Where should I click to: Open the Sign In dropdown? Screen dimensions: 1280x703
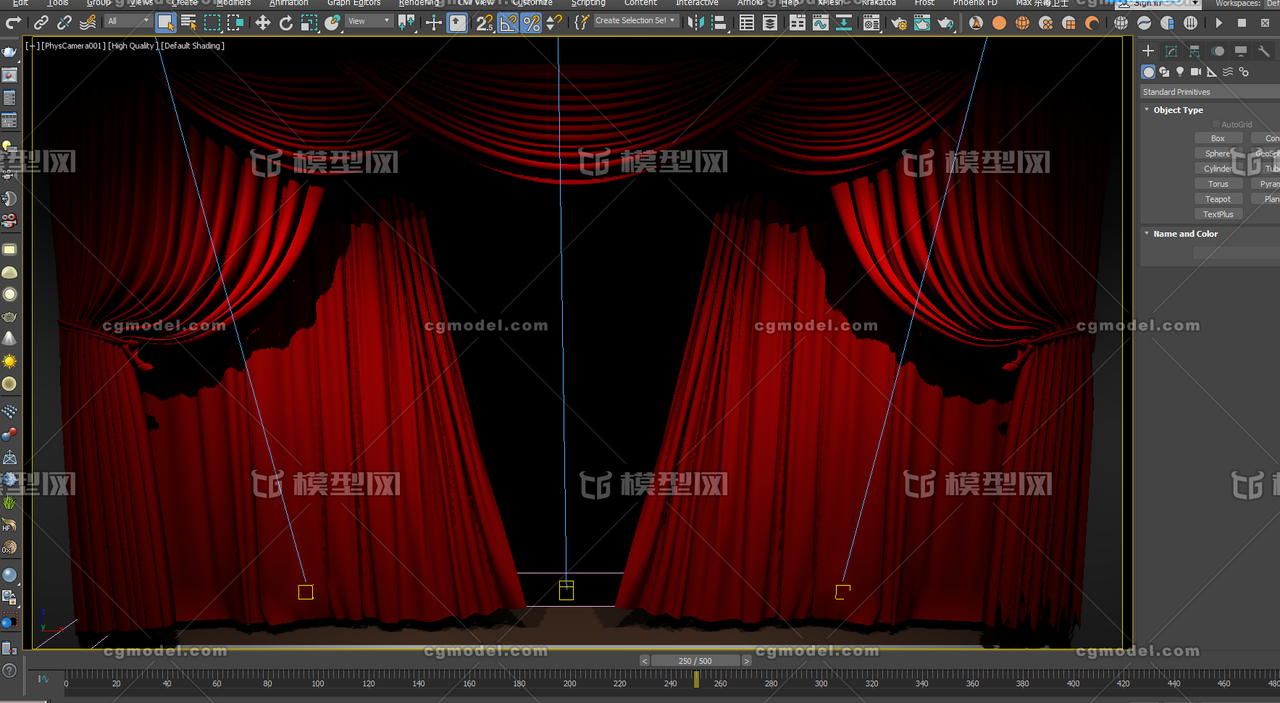[1158, 4]
